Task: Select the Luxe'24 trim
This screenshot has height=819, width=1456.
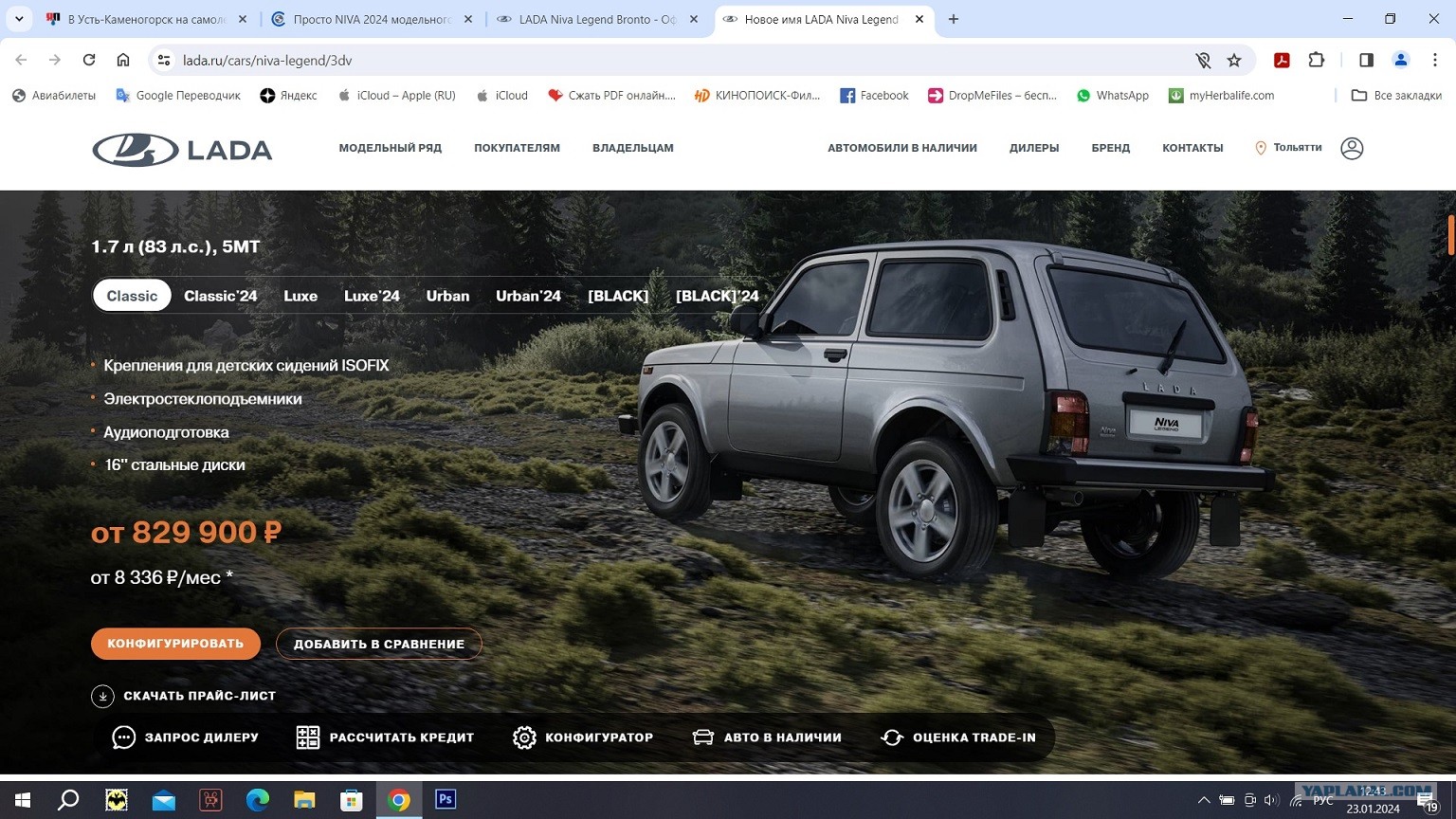Action: tap(372, 296)
